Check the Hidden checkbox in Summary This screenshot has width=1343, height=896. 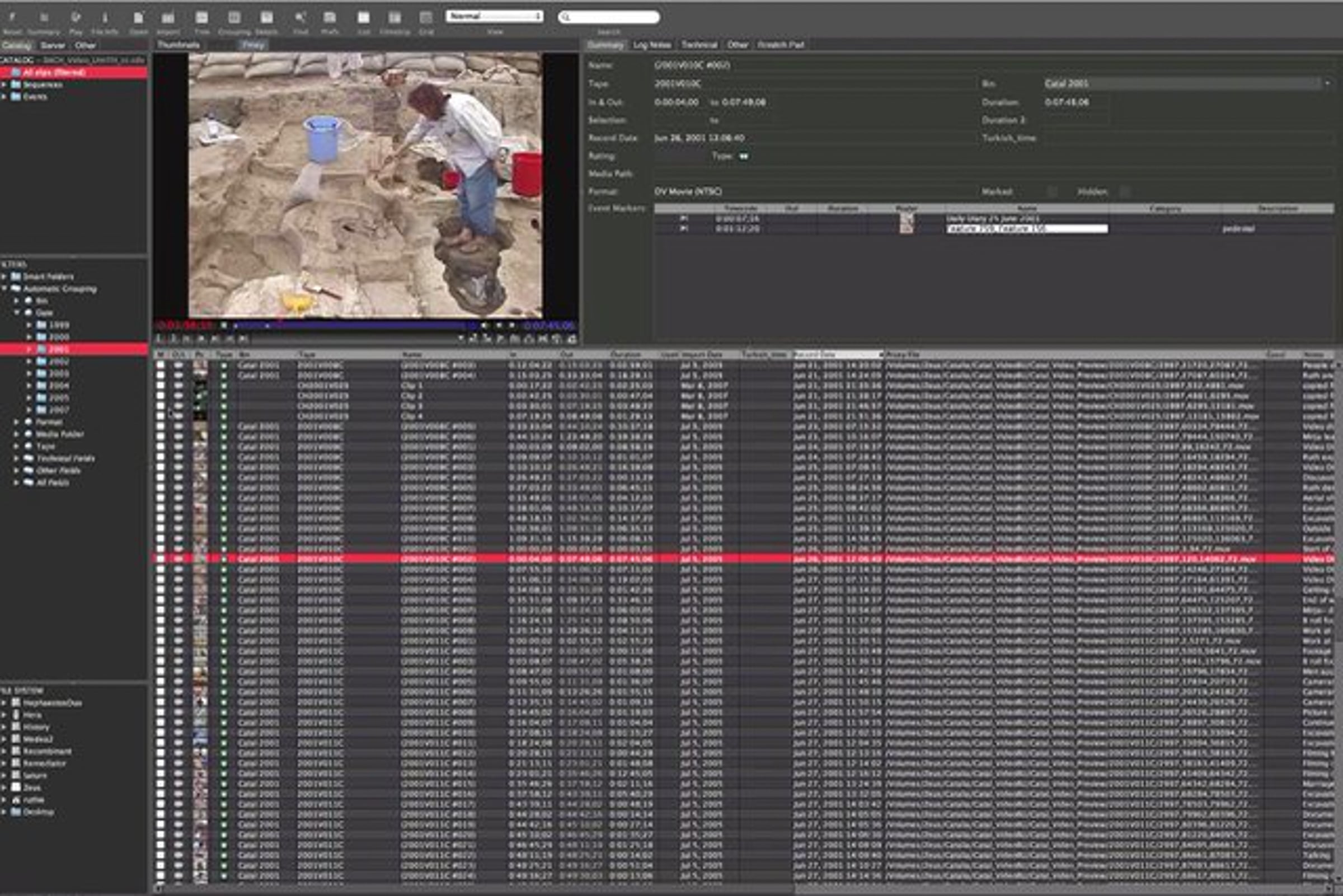1125,192
